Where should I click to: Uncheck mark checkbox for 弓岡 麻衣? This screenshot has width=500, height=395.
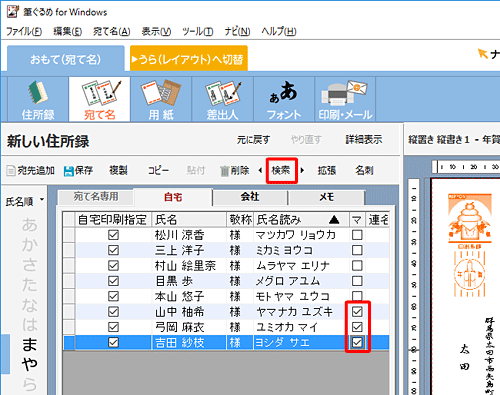[x=357, y=327]
